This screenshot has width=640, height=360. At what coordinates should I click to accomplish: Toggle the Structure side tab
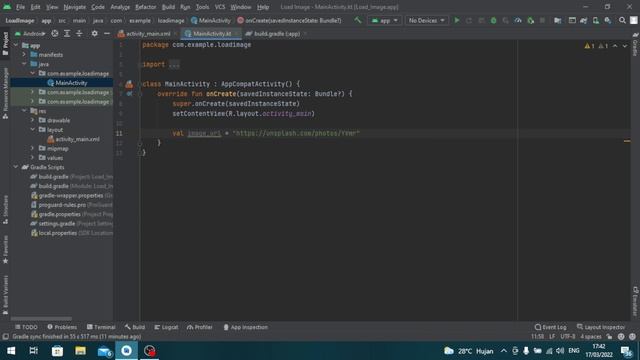pyautogui.click(x=5, y=209)
